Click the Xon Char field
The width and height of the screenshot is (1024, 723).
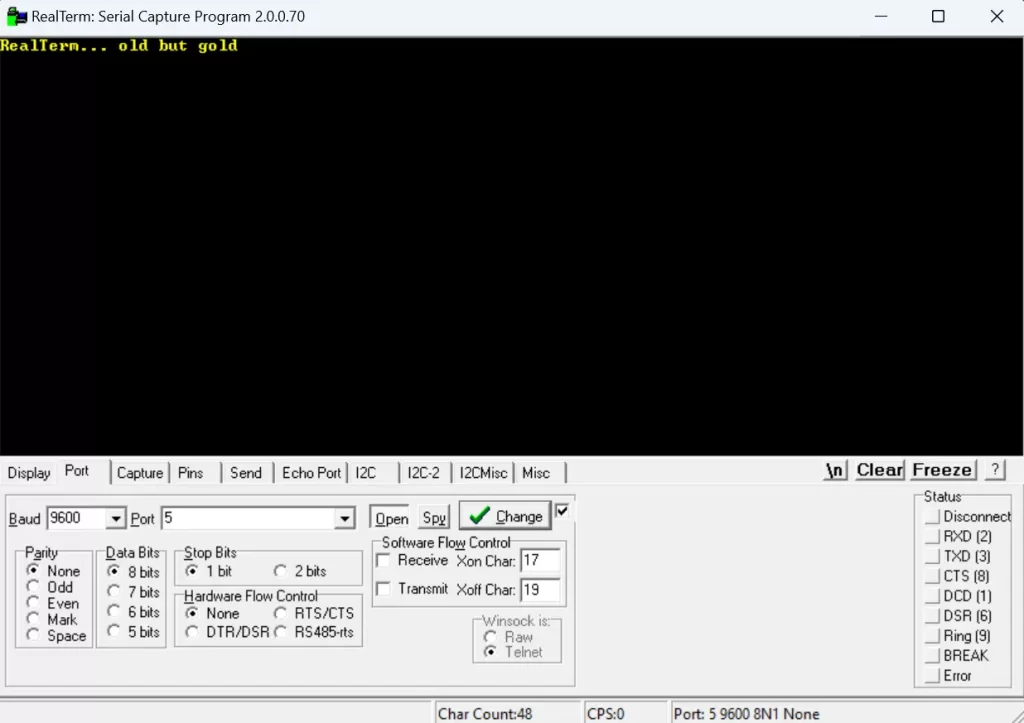(540, 560)
